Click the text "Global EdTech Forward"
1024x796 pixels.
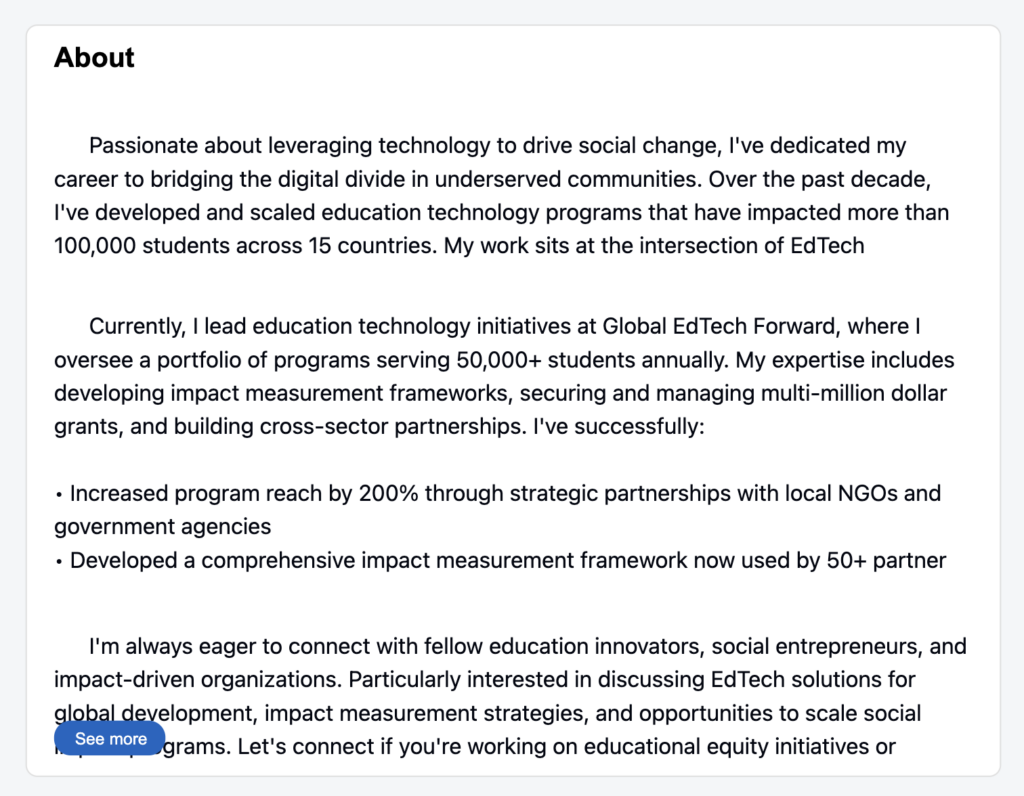[x=718, y=326]
